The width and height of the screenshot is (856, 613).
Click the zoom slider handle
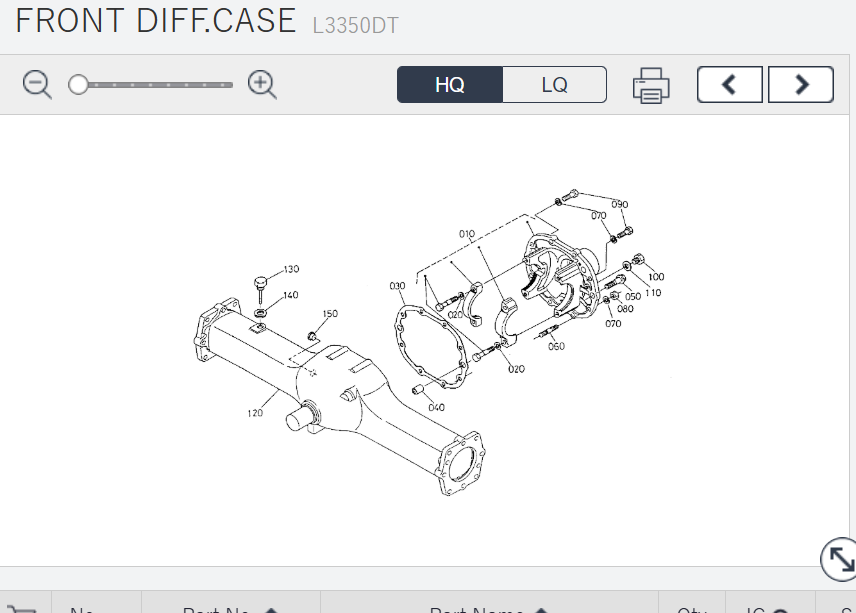click(78, 85)
